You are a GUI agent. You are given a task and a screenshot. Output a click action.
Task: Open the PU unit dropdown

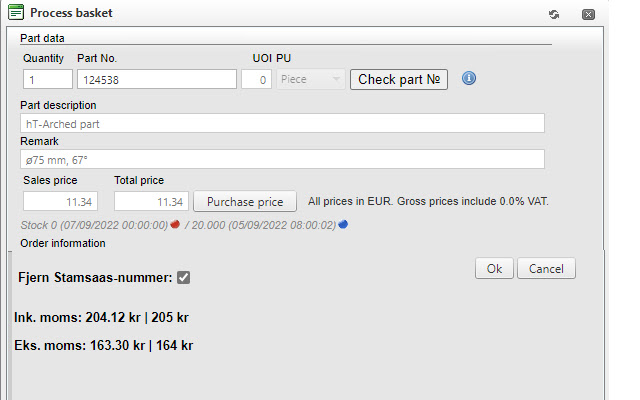point(311,80)
